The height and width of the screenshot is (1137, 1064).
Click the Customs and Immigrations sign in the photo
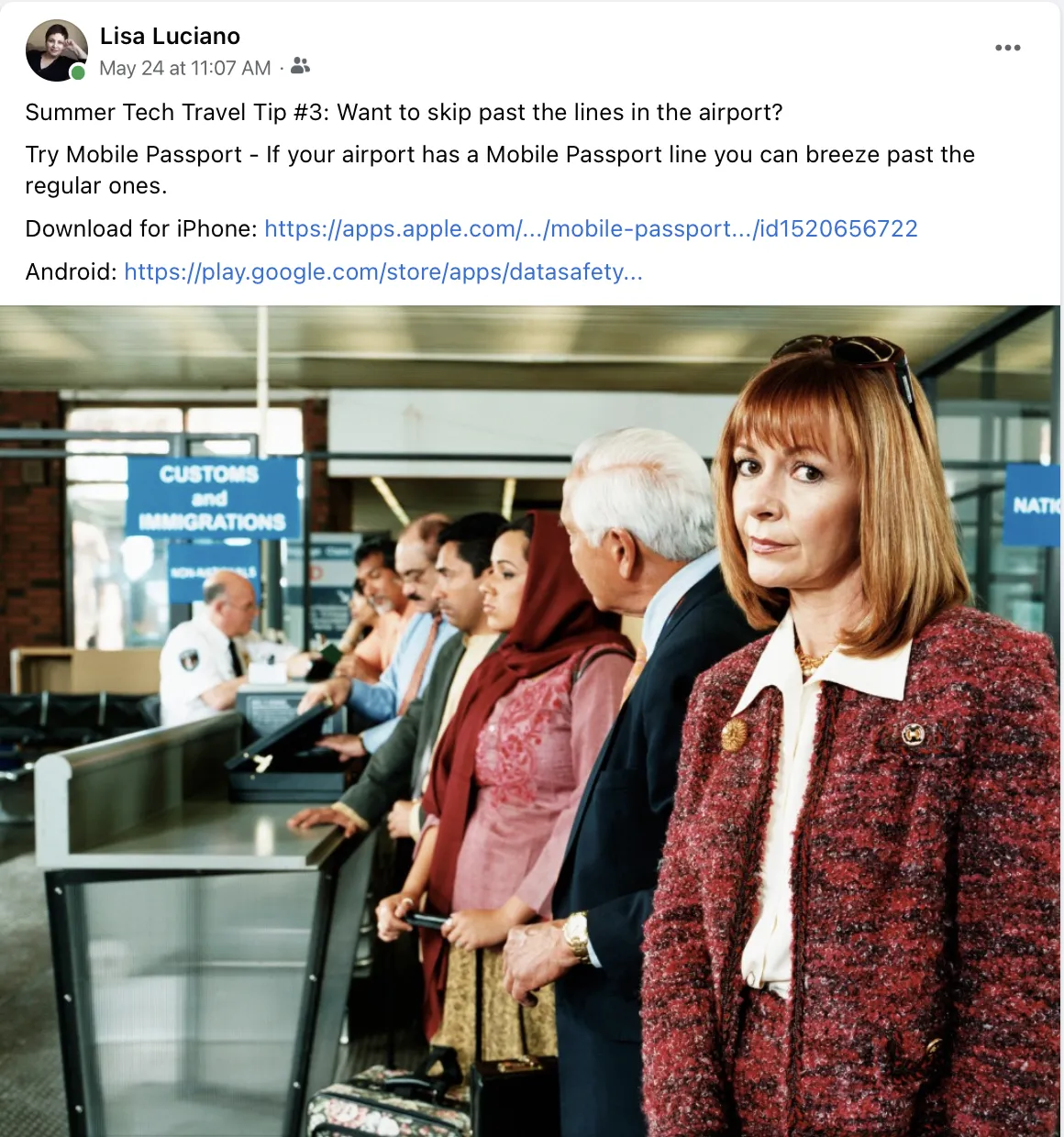tap(213, 498)
